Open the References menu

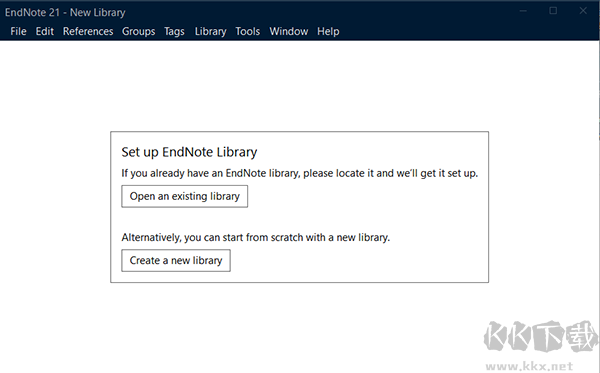point(88,31)
